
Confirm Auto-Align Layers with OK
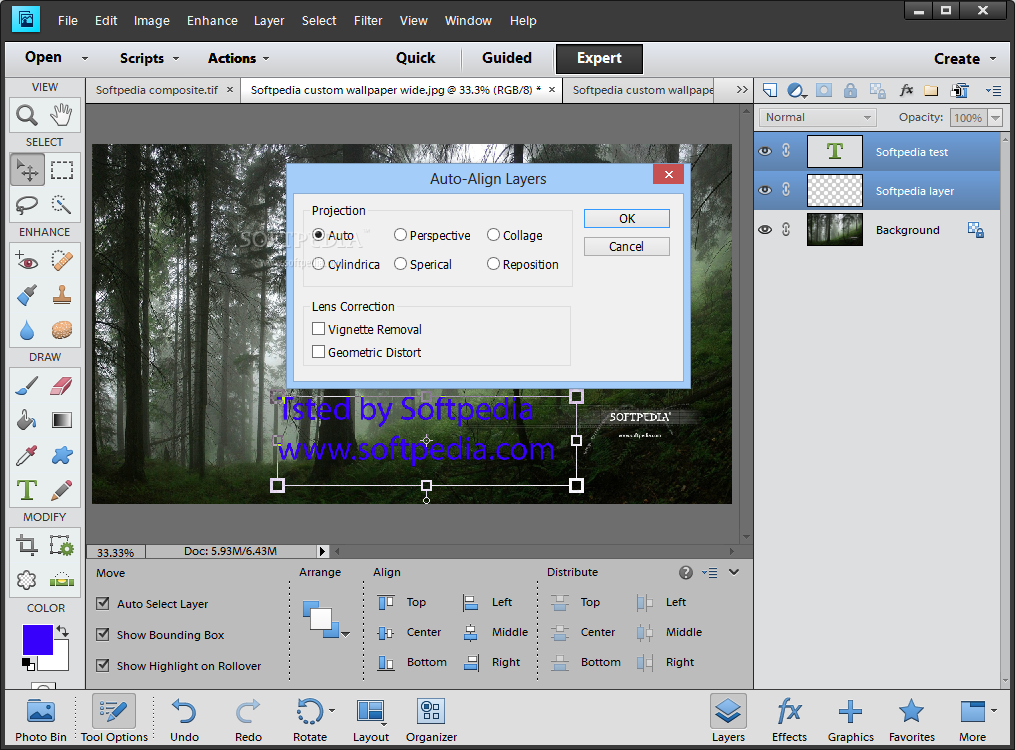click(627, 219)
